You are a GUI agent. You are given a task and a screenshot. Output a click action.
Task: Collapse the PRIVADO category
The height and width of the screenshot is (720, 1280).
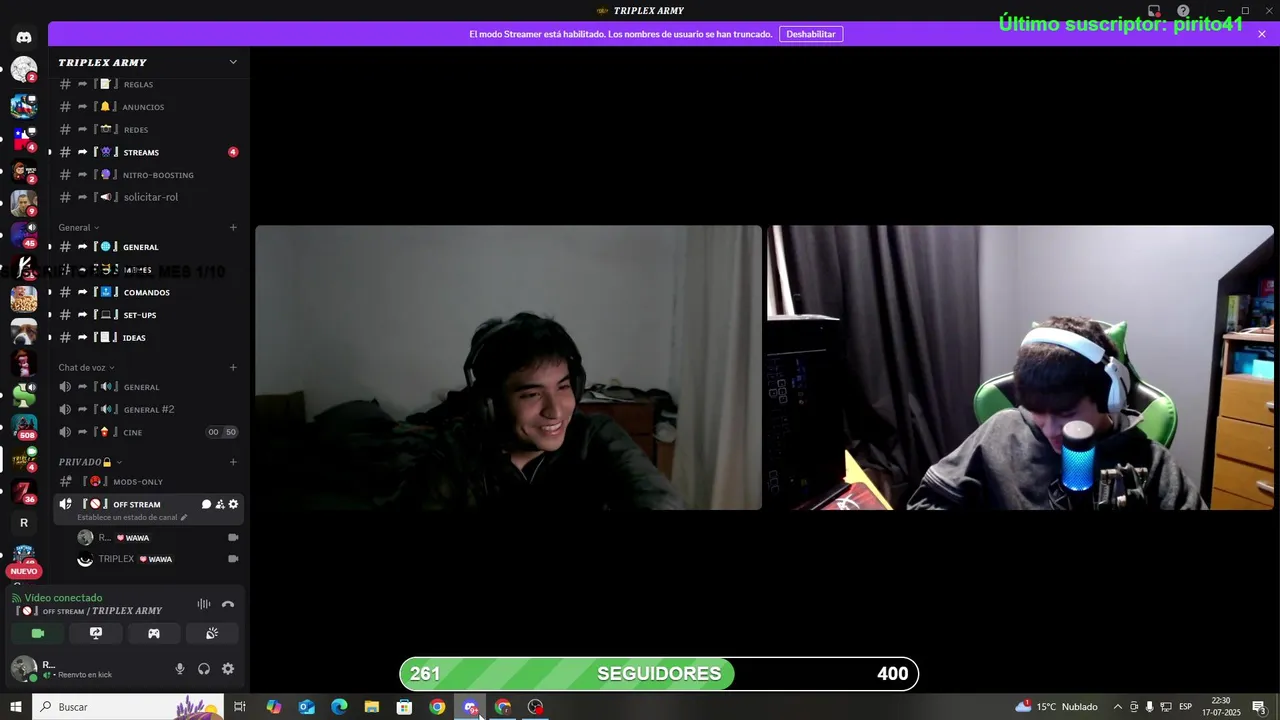click(90, 462)
